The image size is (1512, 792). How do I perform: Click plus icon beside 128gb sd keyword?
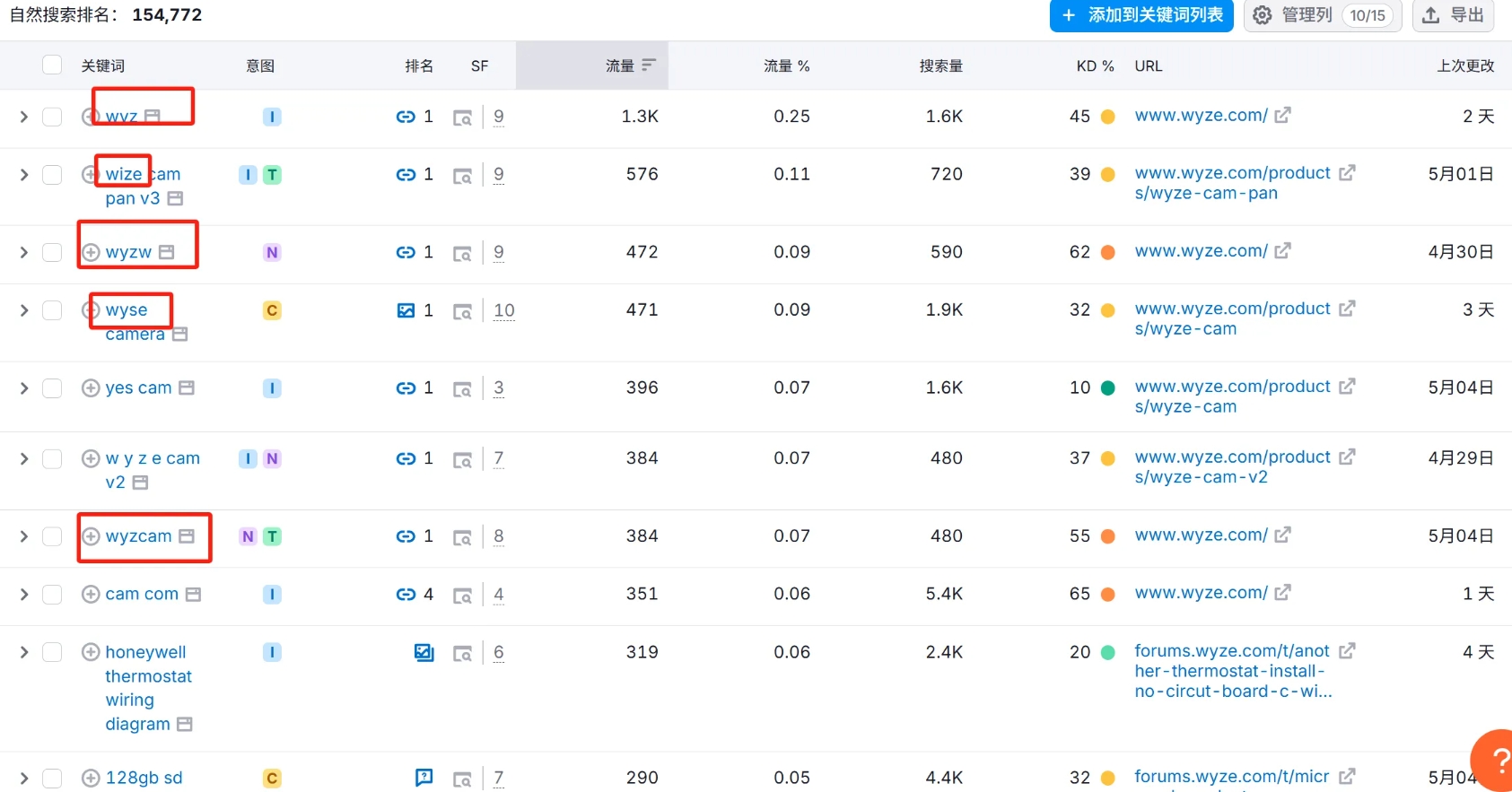91,778
